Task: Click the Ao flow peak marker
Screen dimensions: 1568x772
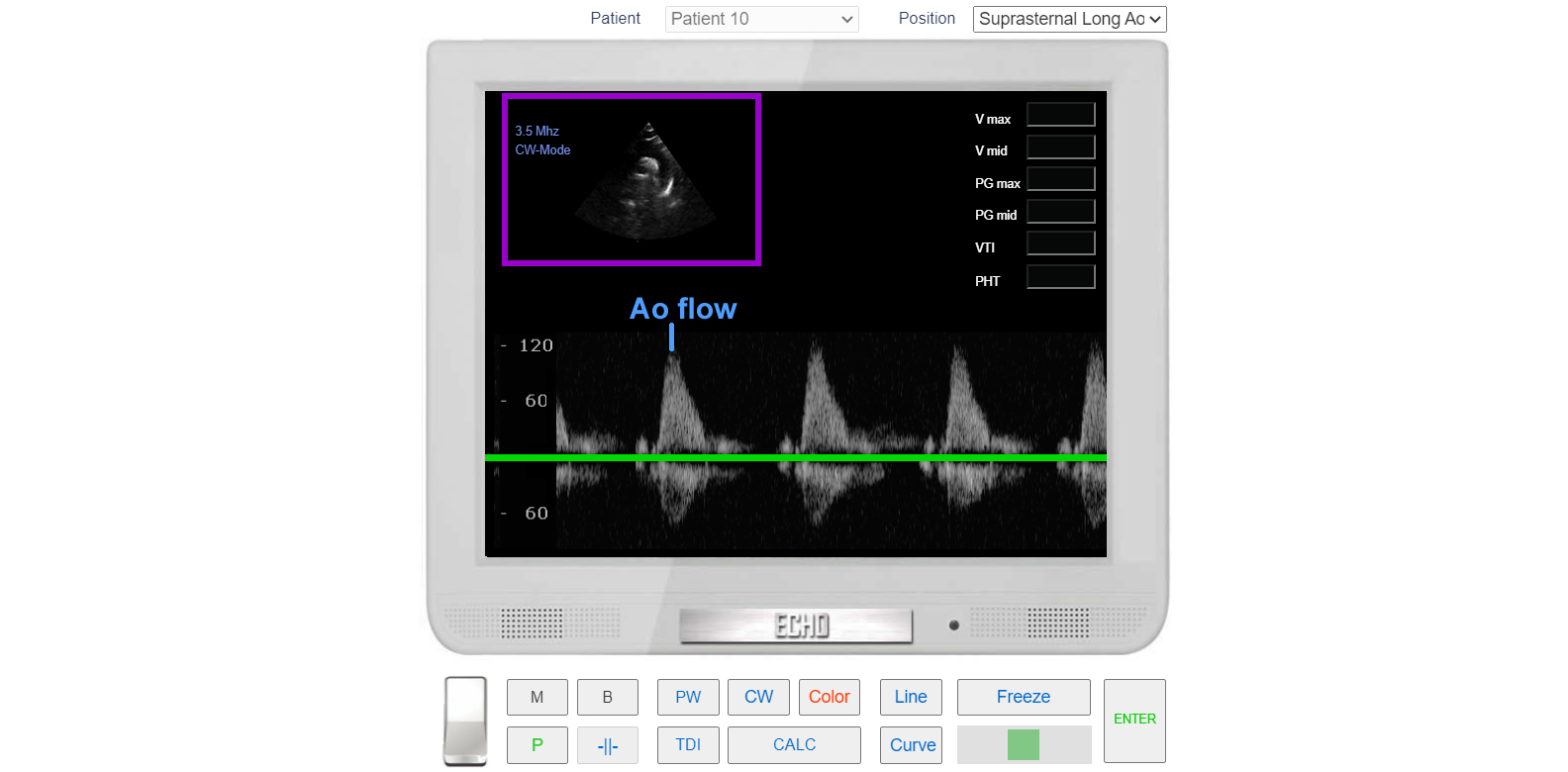Action: (x=672, y=338)
